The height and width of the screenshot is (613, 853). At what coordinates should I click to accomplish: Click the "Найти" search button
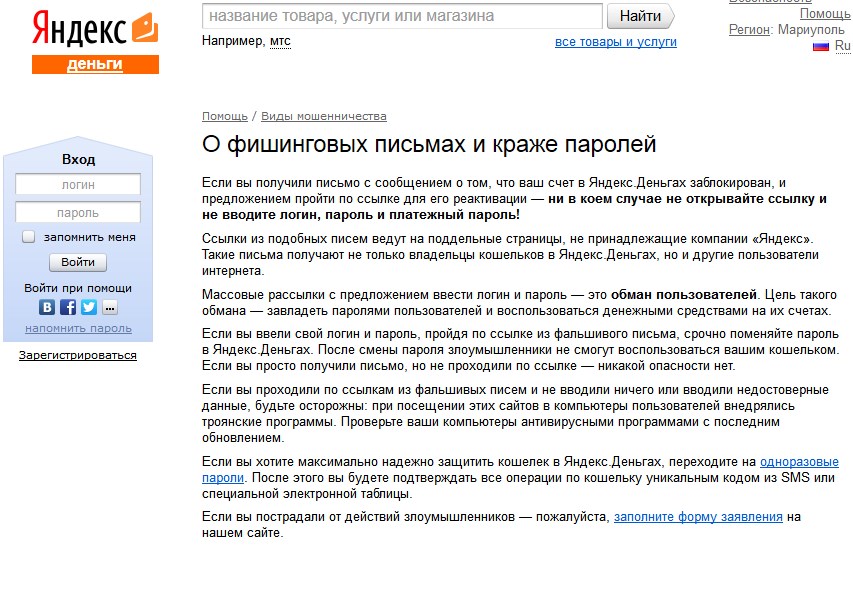(640, 16)
